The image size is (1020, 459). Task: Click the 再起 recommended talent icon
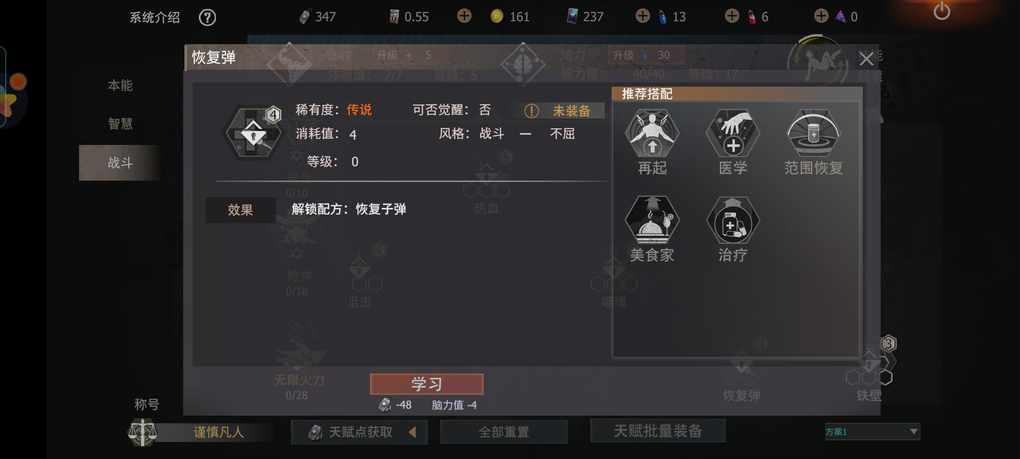(652, 133)
